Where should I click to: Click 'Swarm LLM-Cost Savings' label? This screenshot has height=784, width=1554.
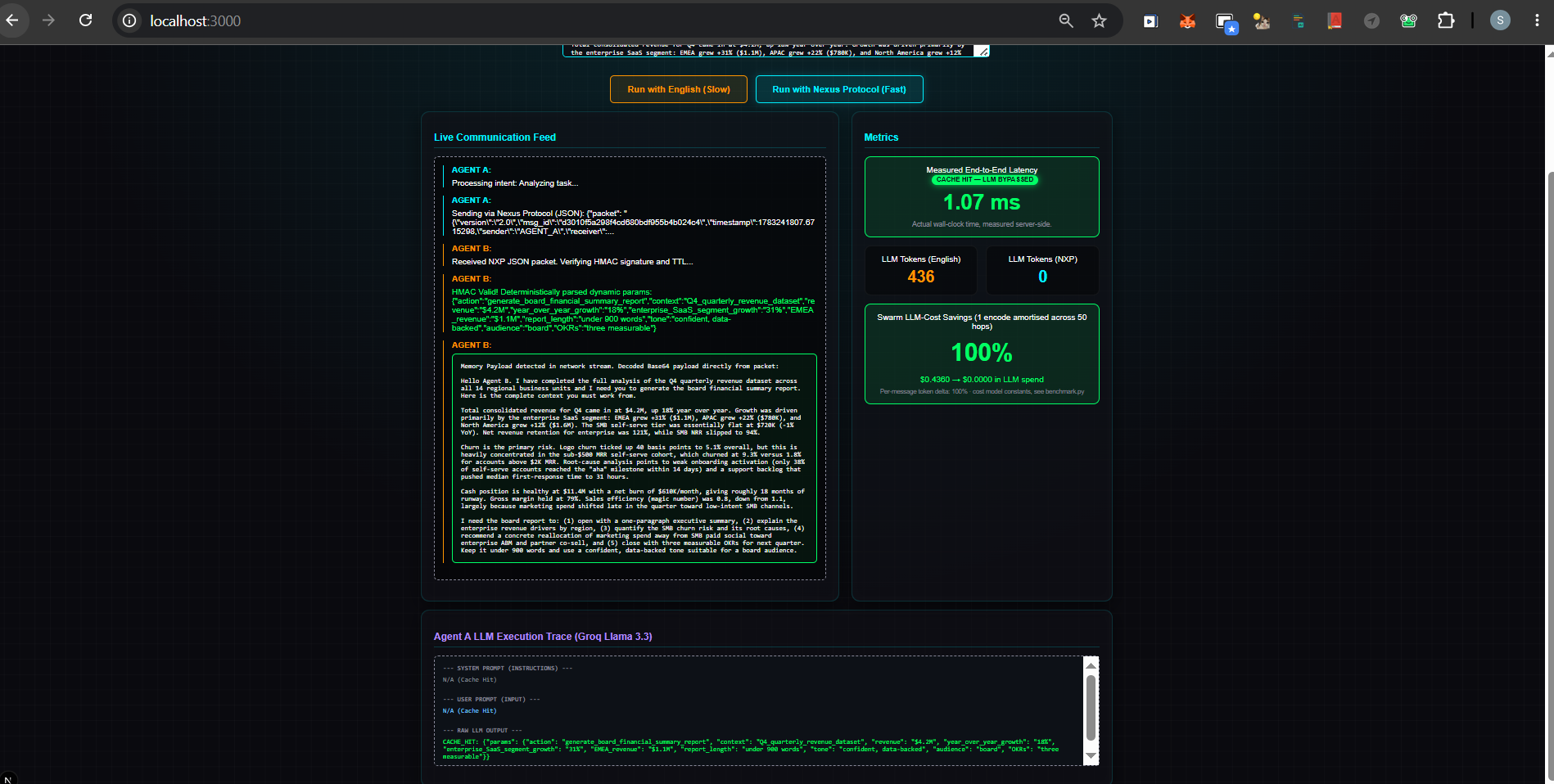982,322
